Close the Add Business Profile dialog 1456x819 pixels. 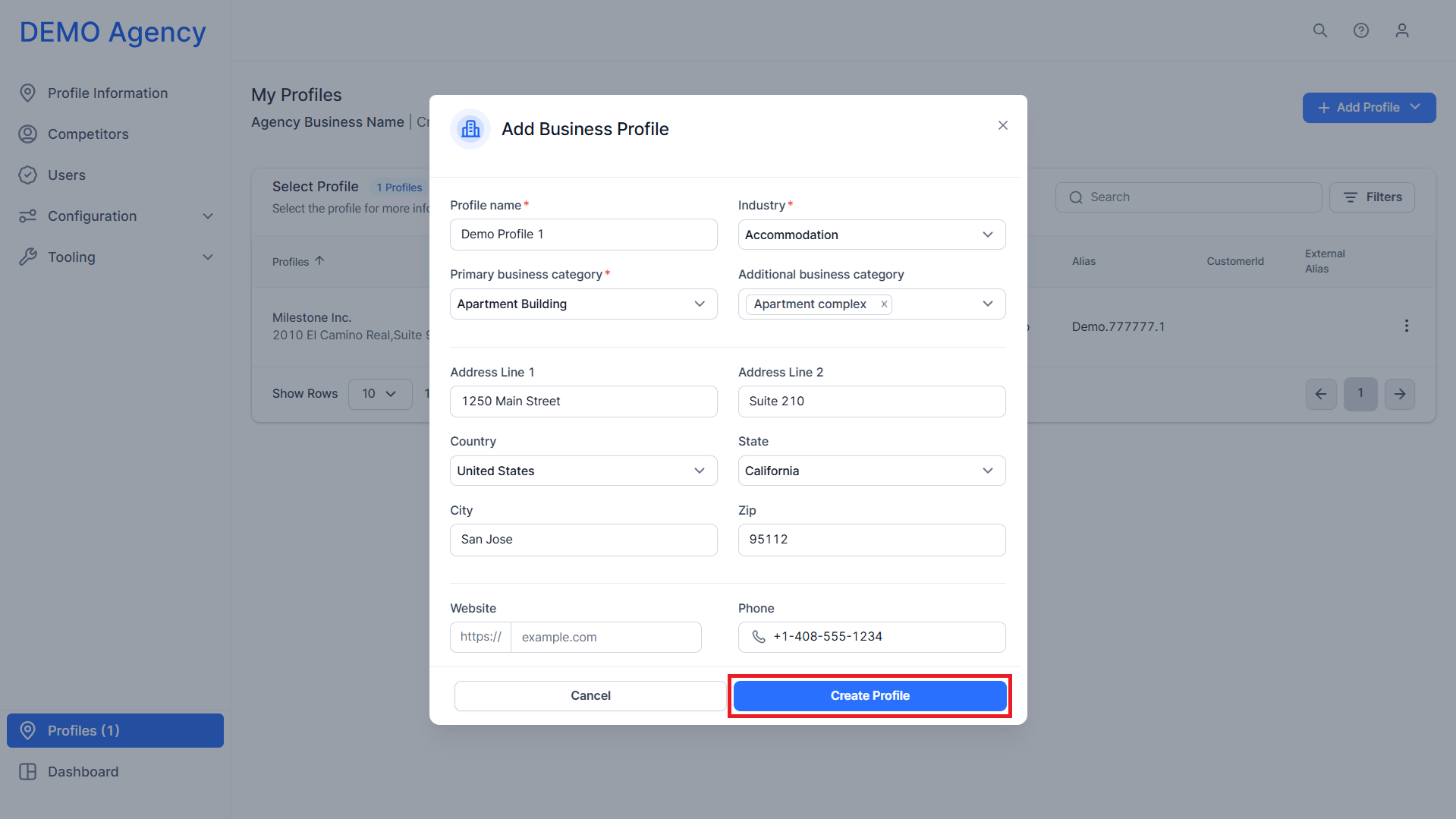pos(1003,125)
